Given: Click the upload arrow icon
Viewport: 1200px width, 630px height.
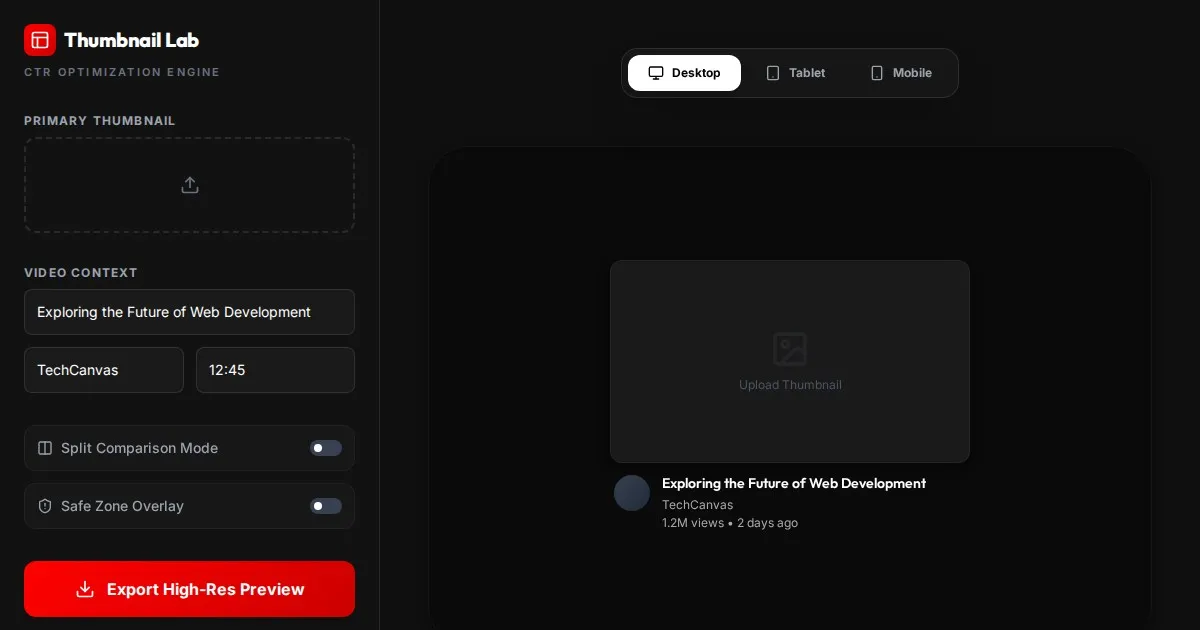Looking at the screenshot, I should pos(190,185).
